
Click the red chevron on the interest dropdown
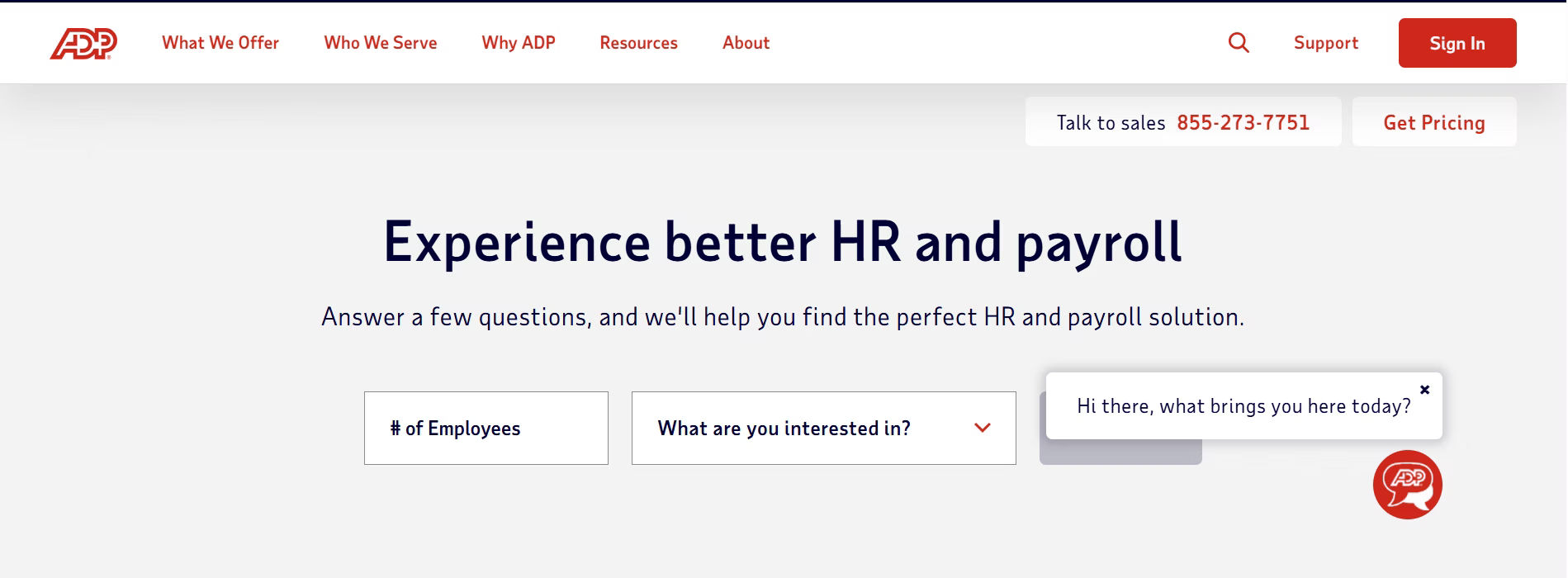pyautogui.click(x=982, y=428)
